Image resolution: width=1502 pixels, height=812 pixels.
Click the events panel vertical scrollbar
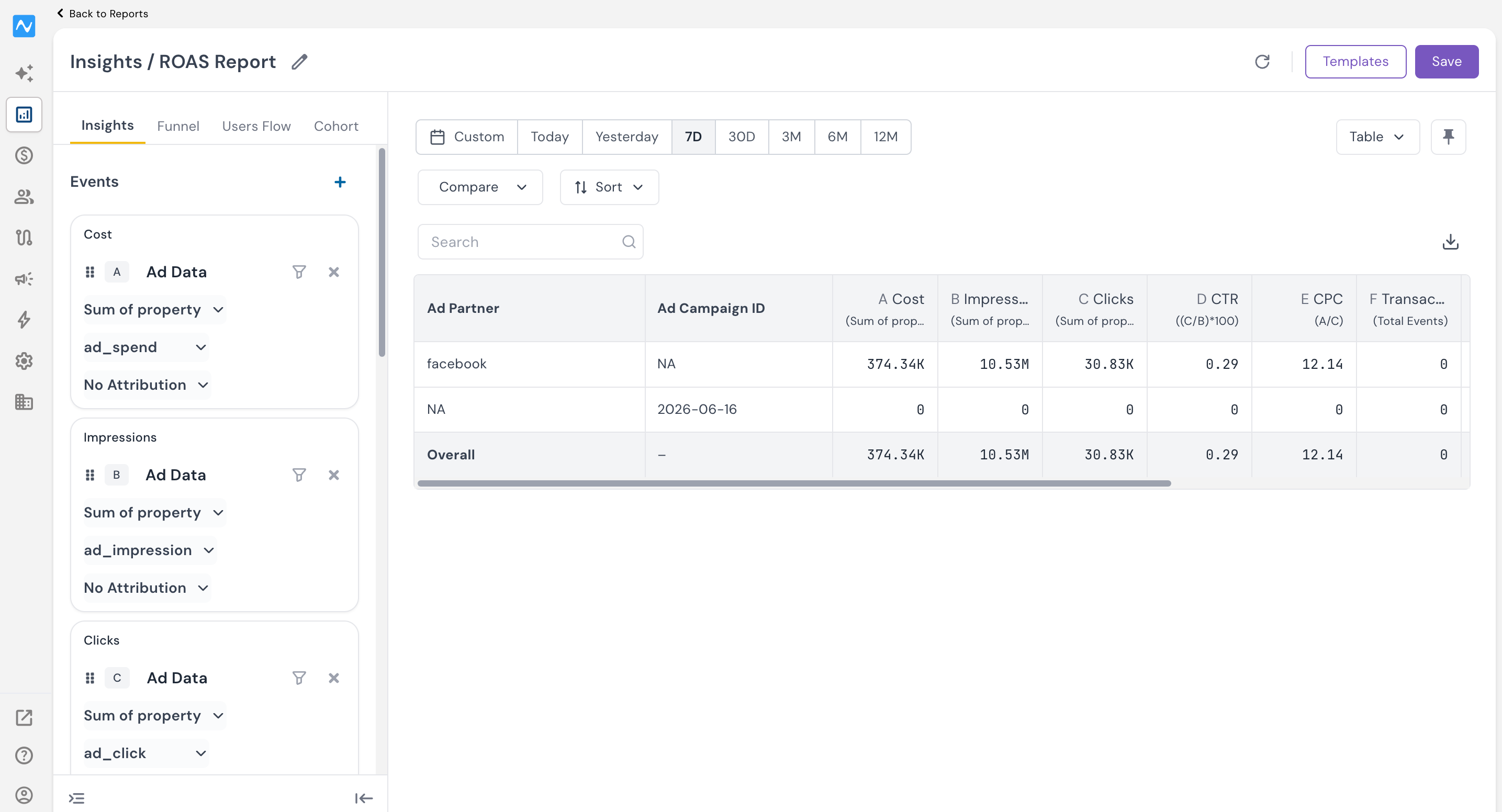[382, 252]
